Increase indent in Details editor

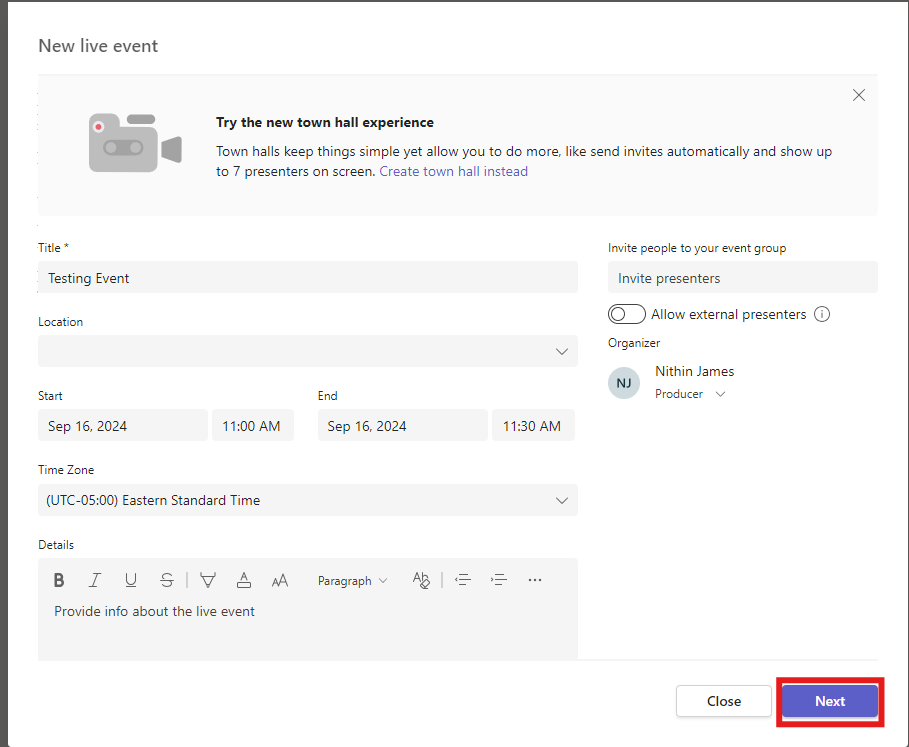pos(499,580)
